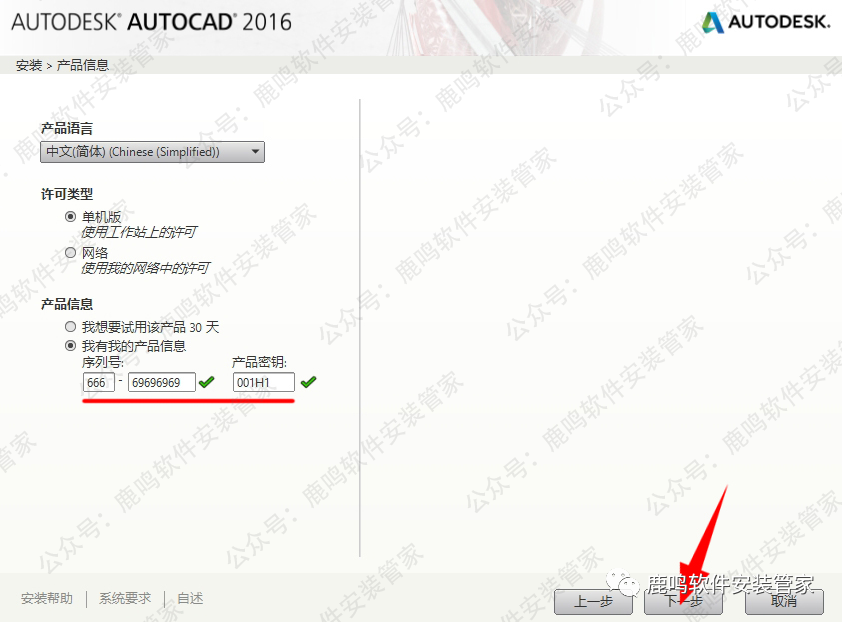Viewport: 842px width, 622px height.
Task: Click the green checkmark beside serial number
Action: click(206, 382)
